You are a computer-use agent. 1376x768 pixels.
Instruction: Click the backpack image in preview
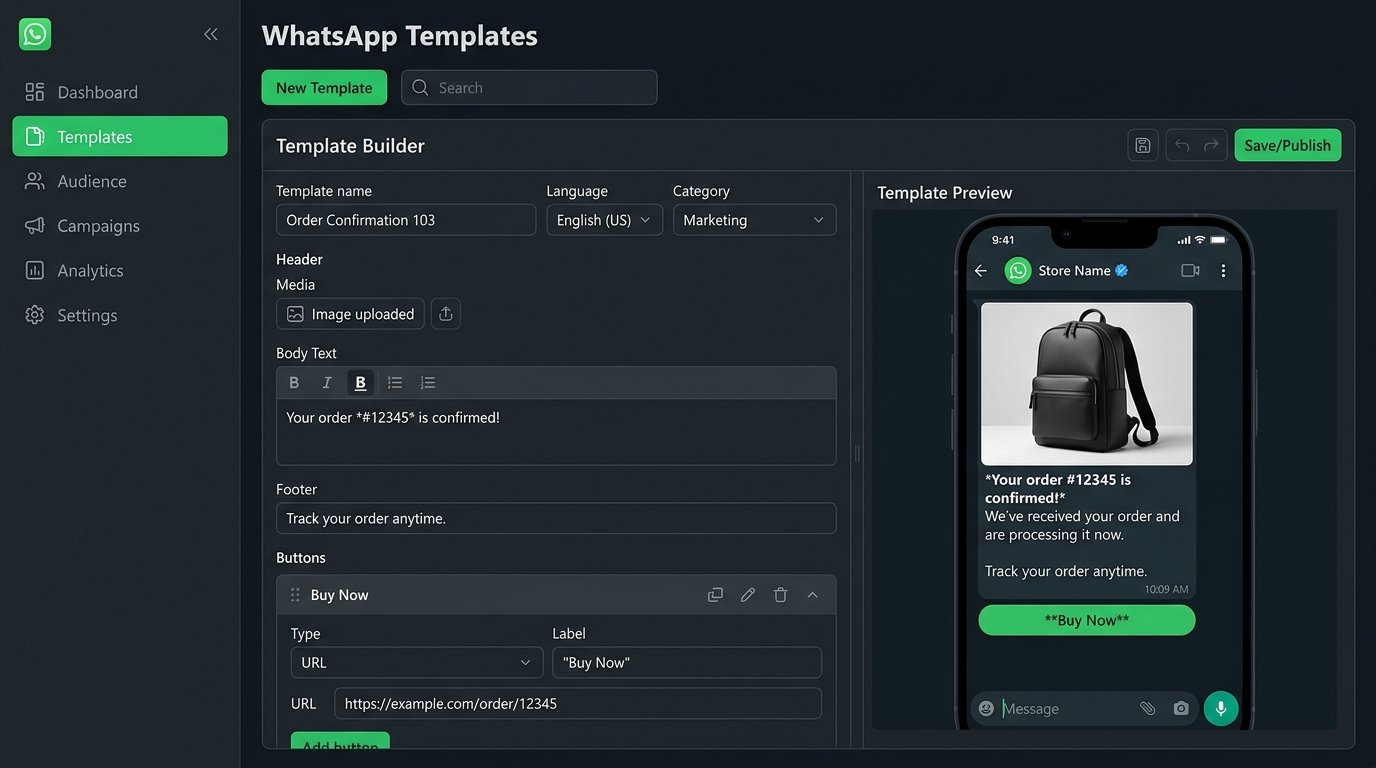[1087, 384]
